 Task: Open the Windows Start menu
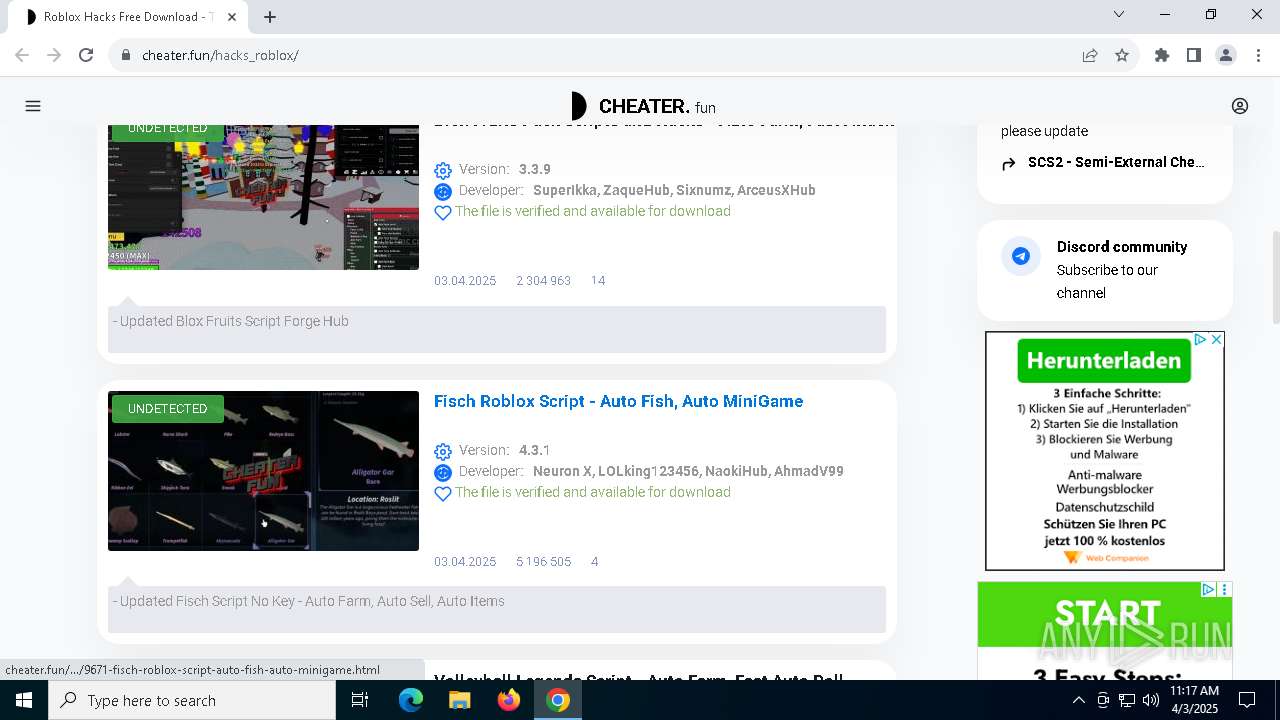(24, 700)
